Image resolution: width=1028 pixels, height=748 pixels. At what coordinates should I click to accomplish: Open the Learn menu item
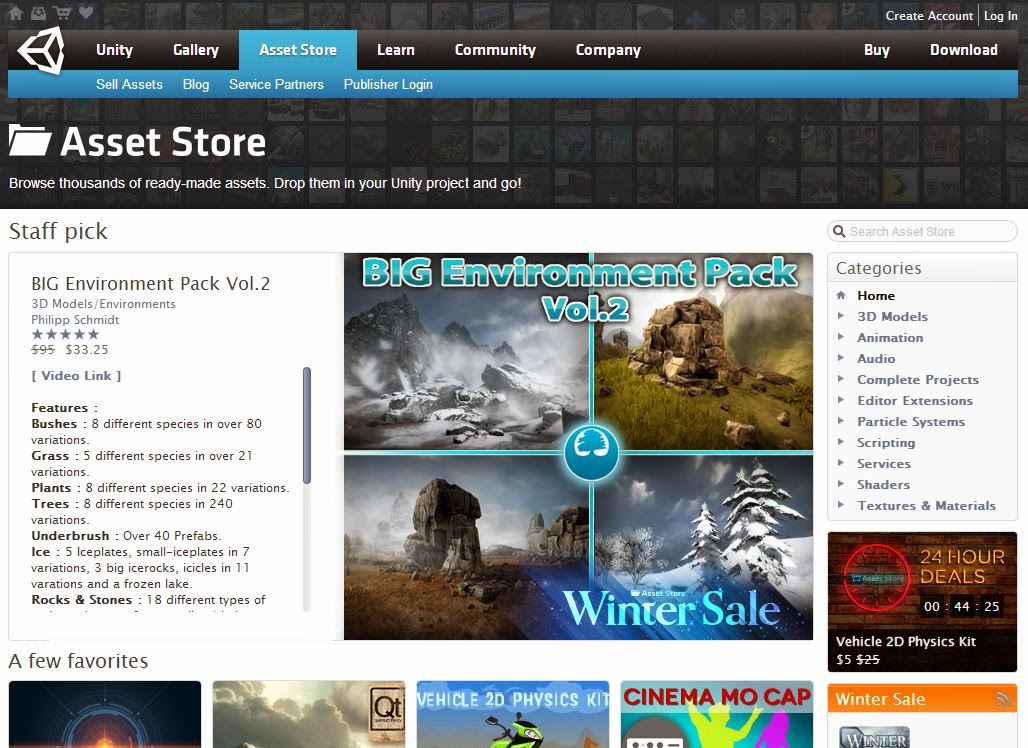pyautogui.click(x=395, y=50)
